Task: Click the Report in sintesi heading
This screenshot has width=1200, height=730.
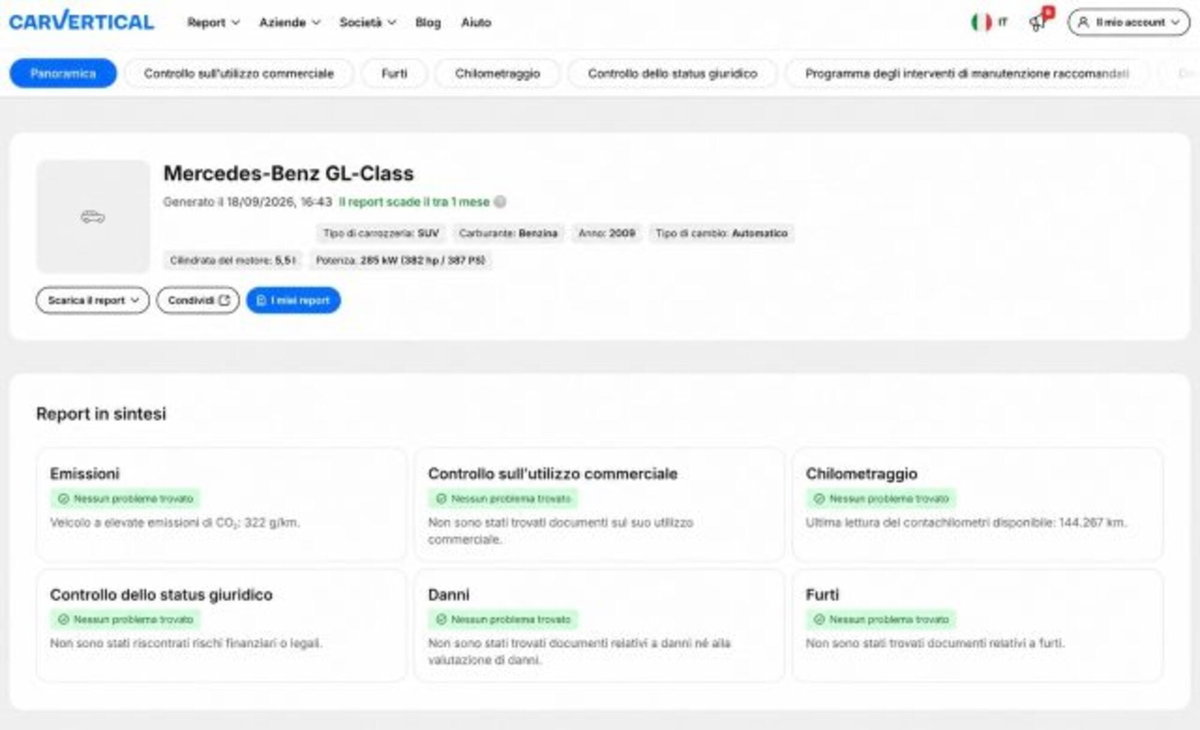Action: (x=101, y=414)
